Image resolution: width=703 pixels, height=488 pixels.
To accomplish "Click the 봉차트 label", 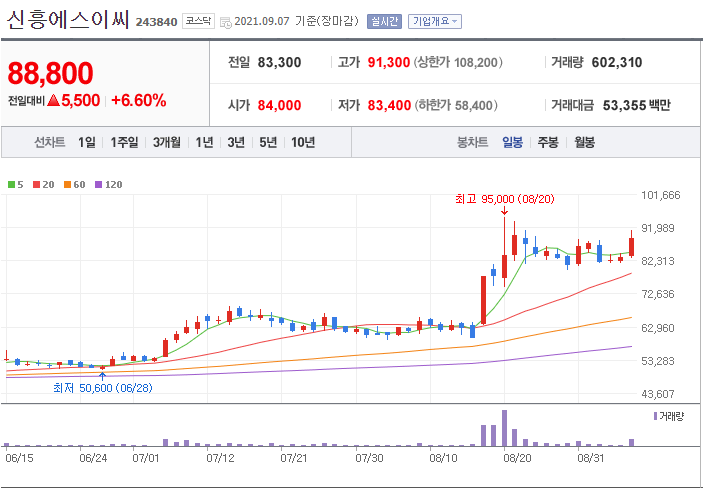I will click(472, 143).
